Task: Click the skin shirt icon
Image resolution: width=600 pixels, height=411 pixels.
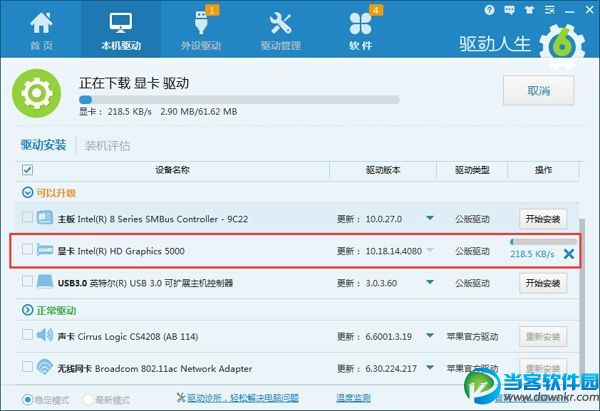Action: (x=529, y=10)
